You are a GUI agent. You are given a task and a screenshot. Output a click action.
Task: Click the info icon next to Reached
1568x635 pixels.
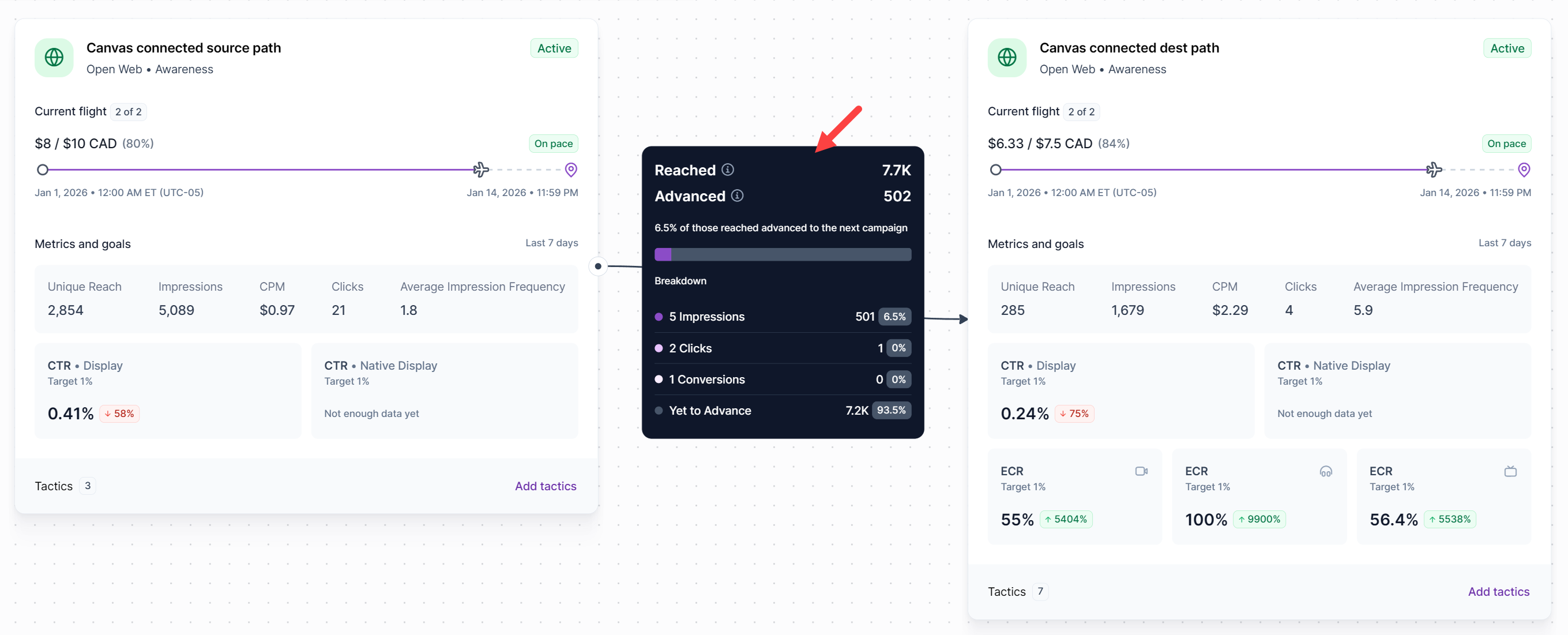pos(727,170)
